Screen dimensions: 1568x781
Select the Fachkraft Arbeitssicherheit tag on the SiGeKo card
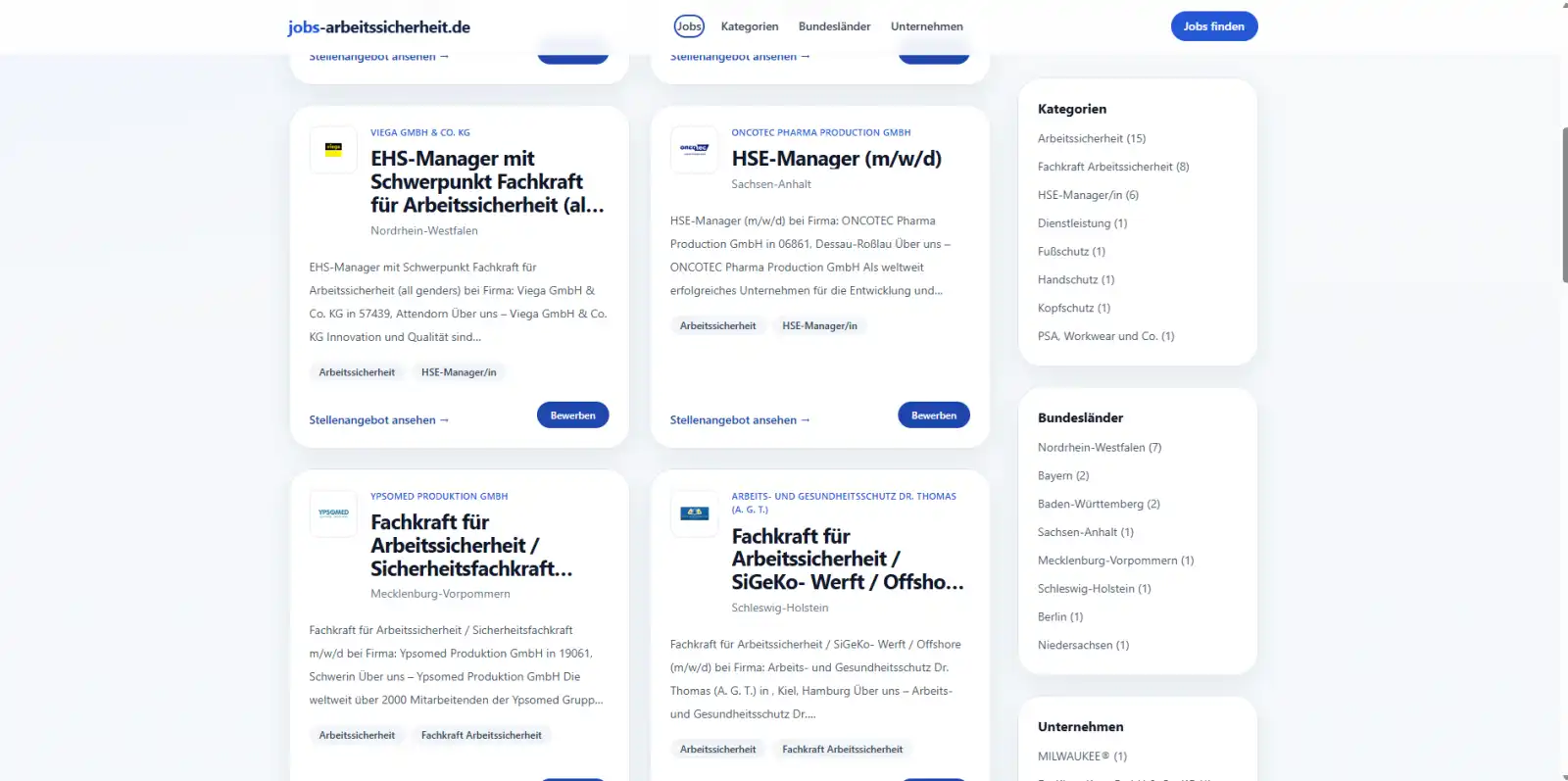coord(843,750)
